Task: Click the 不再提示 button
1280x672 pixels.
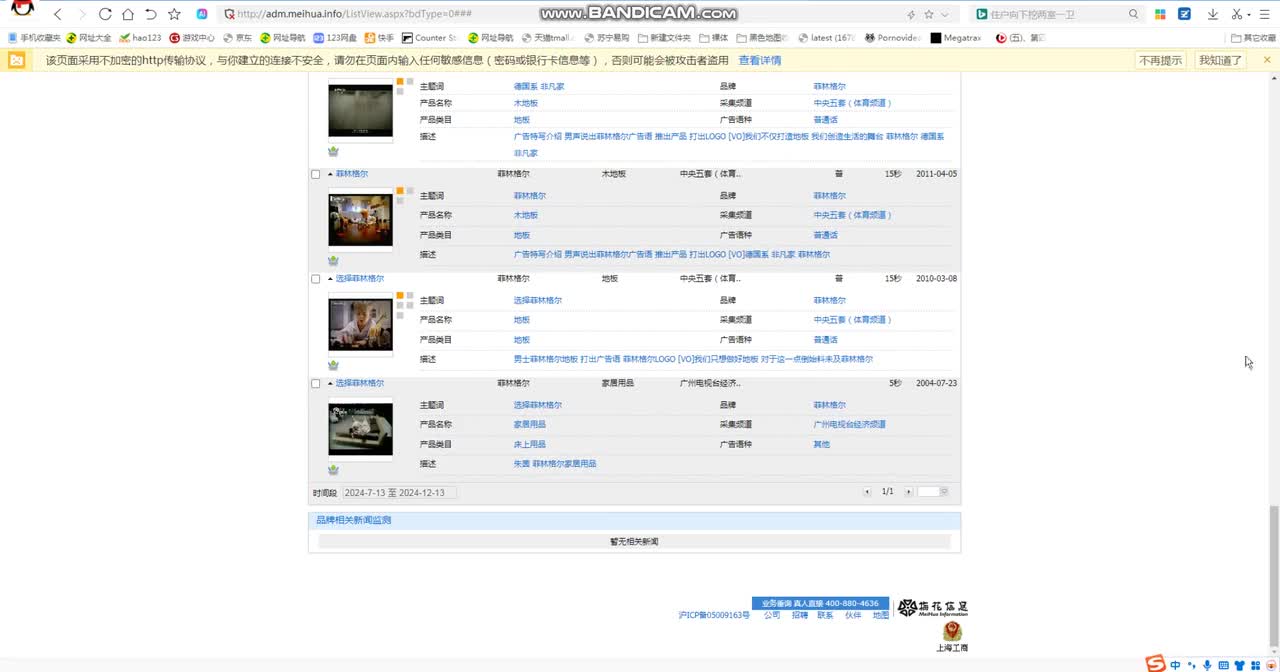Action: (x=1160, y=60)
